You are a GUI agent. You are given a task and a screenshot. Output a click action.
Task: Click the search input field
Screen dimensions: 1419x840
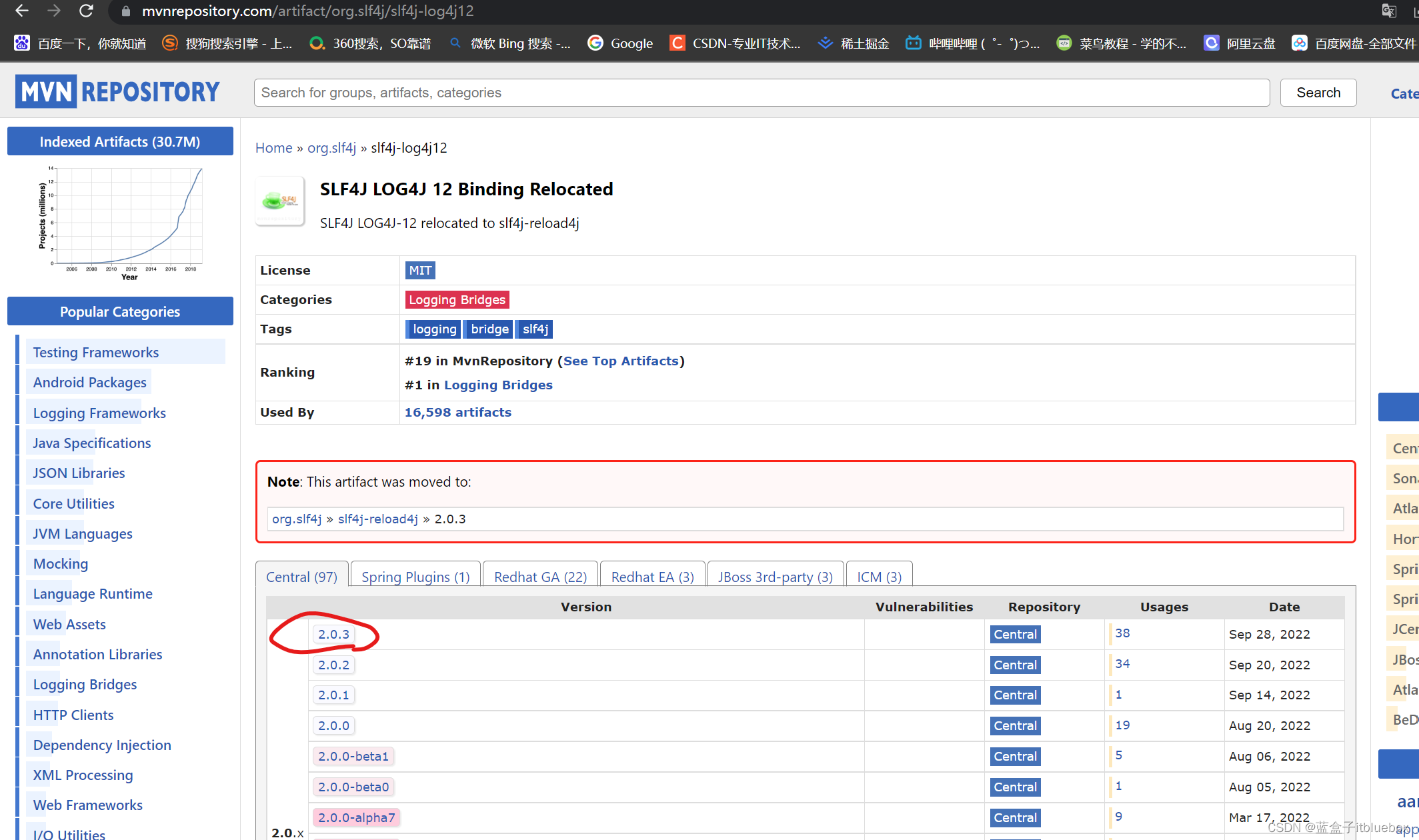coord(762,93)
